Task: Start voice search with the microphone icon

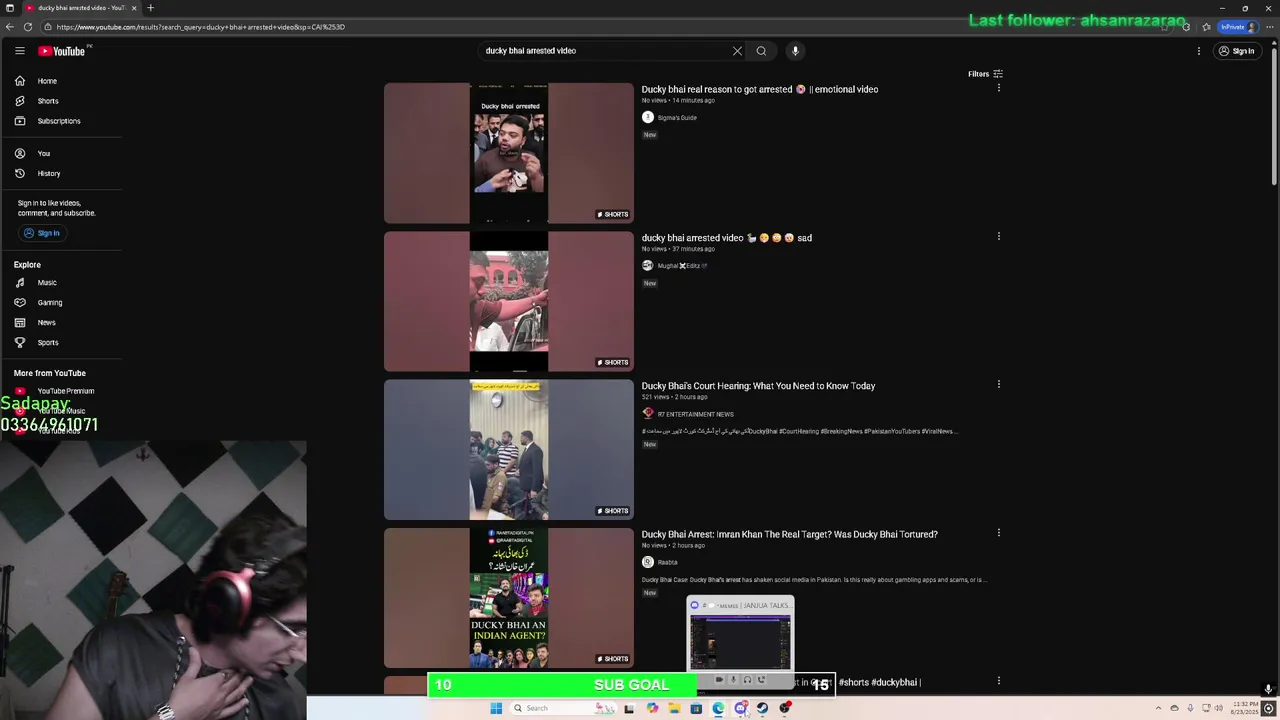Action: pyautogui.click(x=795, y=51)
